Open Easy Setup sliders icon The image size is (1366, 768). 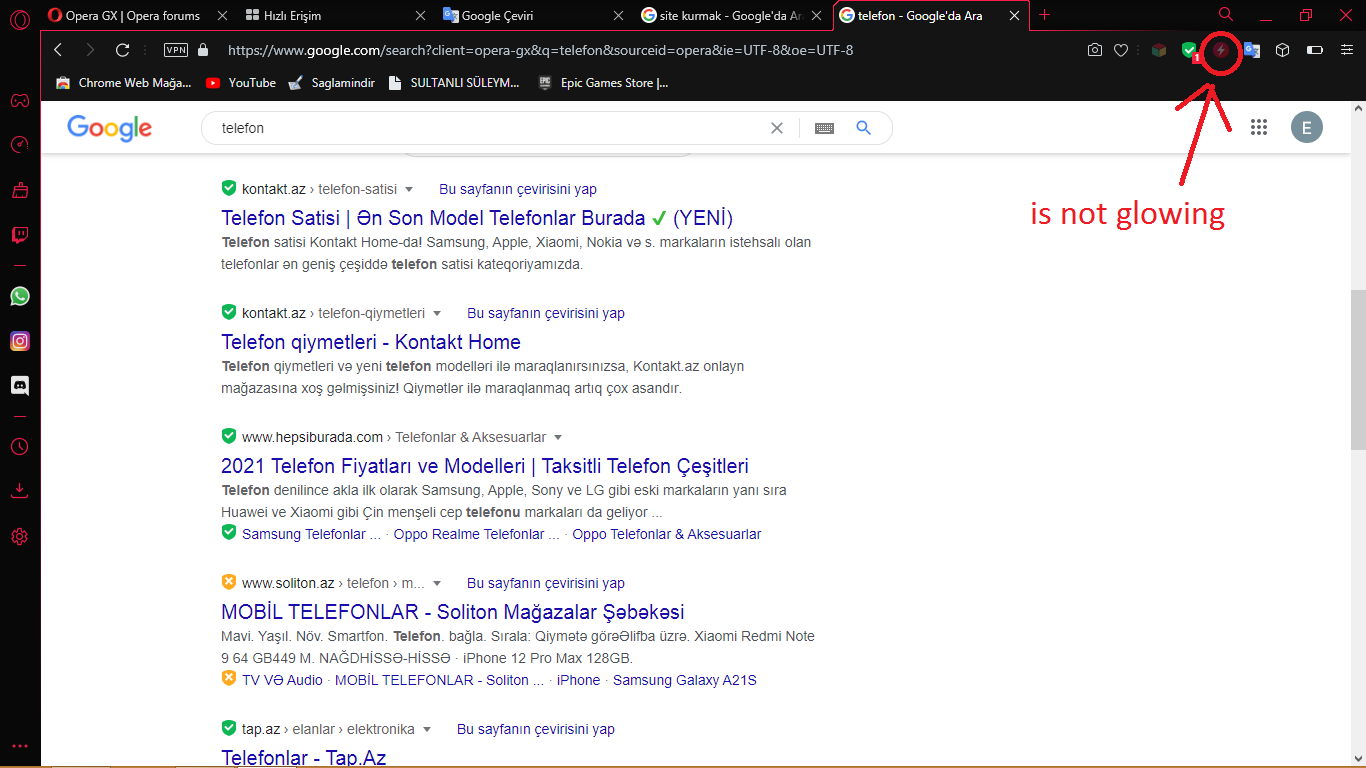click(1347, 50)
